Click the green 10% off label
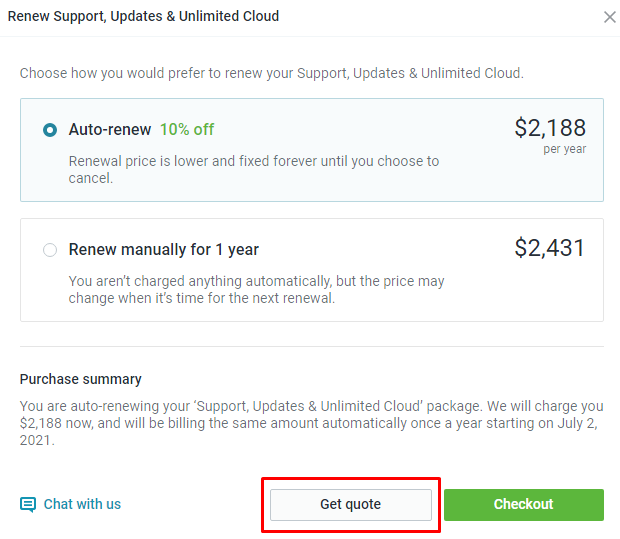The height and width of the screenshot is (539, 620). (x=187, y=130)
